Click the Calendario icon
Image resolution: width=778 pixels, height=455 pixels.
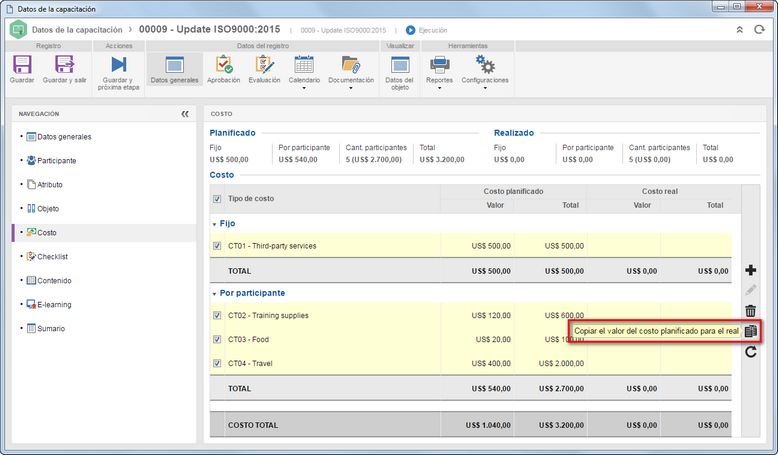point(304,65)
